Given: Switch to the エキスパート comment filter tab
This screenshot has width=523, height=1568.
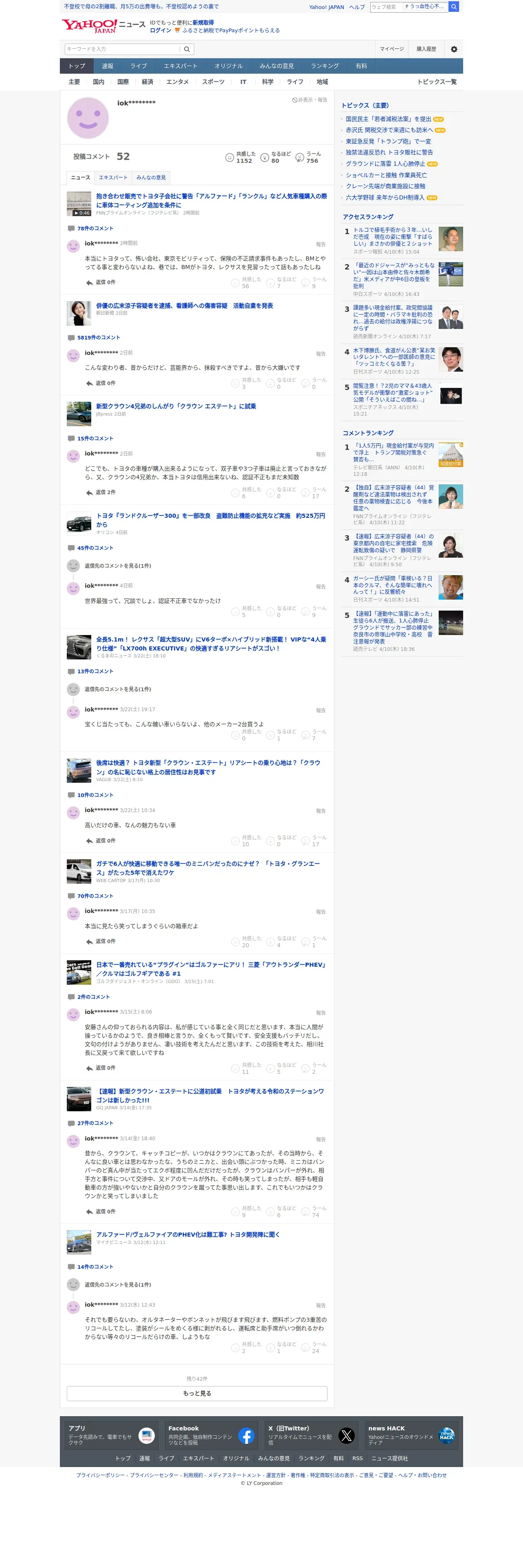Looking at the screenshot, I should pyautogui.click(x=113, y=178).
